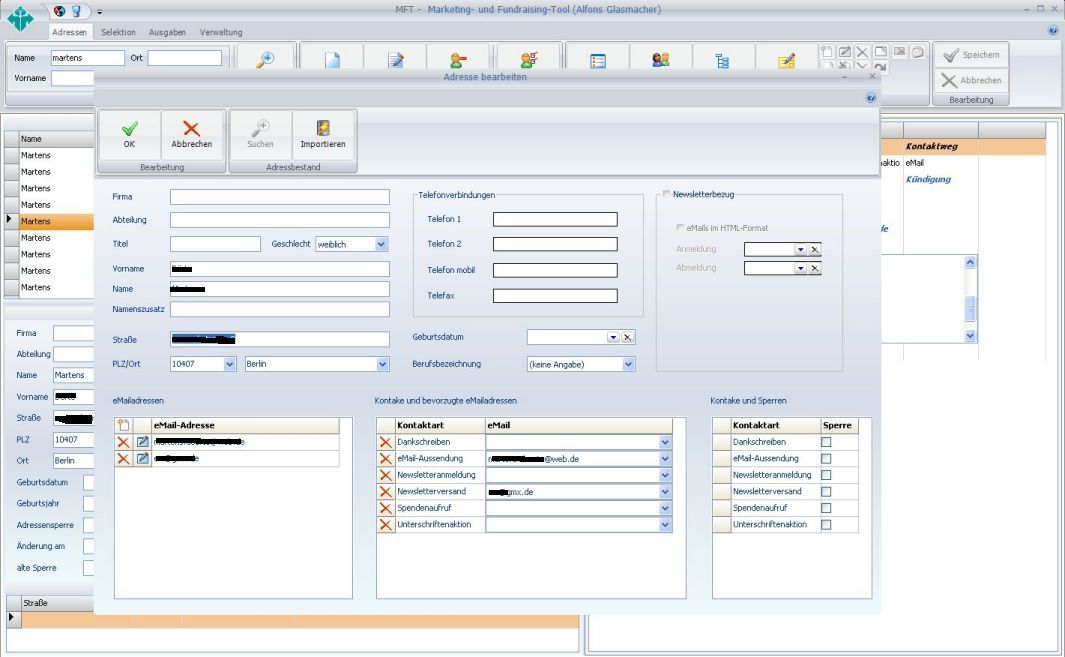Screen dimensions: 1065x657
Task: Click the person with checklist ribbon icon
Action: coord(529,60)
